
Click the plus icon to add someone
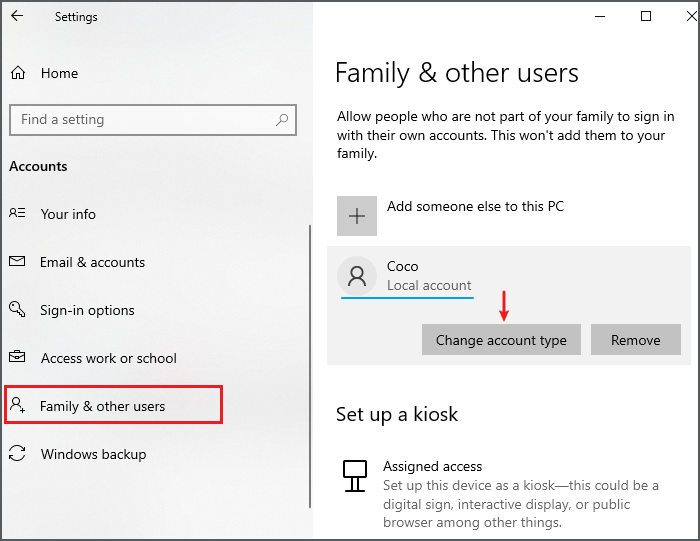pos(357,216)
